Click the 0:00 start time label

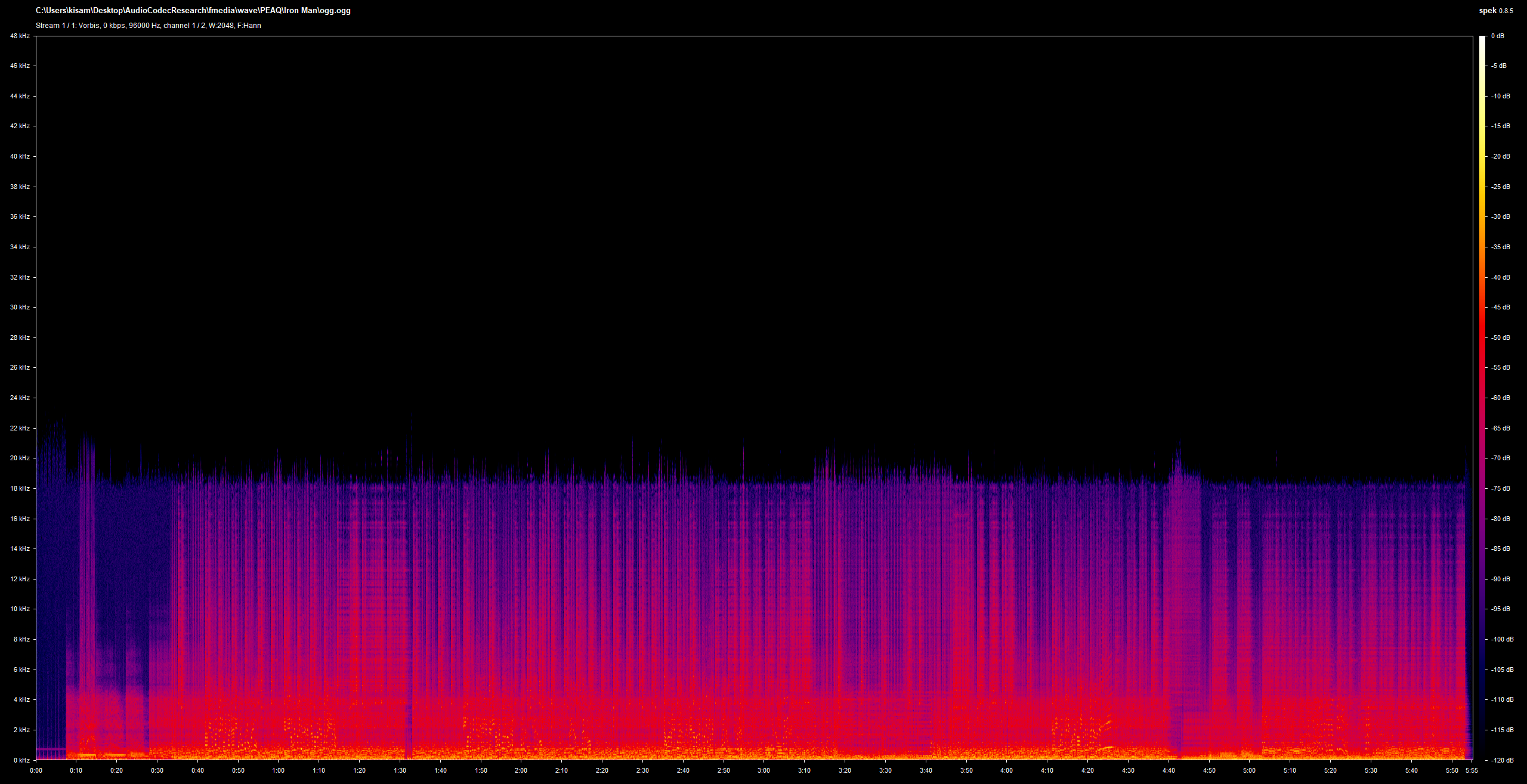36,770
